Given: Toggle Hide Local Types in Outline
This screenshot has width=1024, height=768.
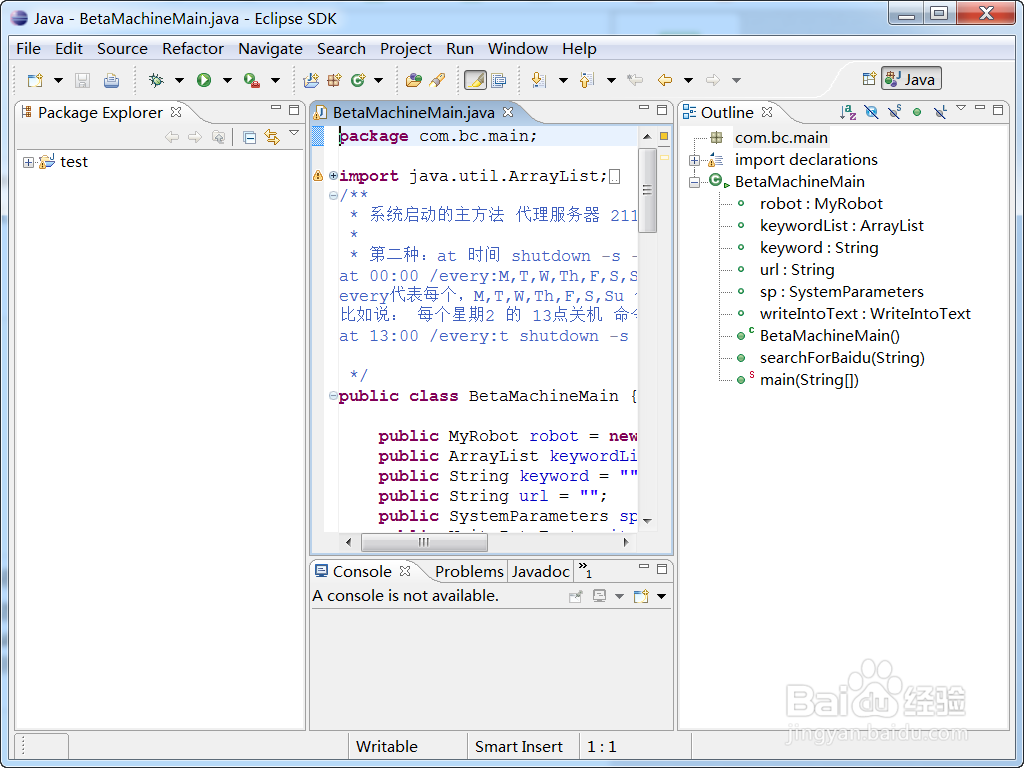Looking at the screenshot, I should [940, 112].
